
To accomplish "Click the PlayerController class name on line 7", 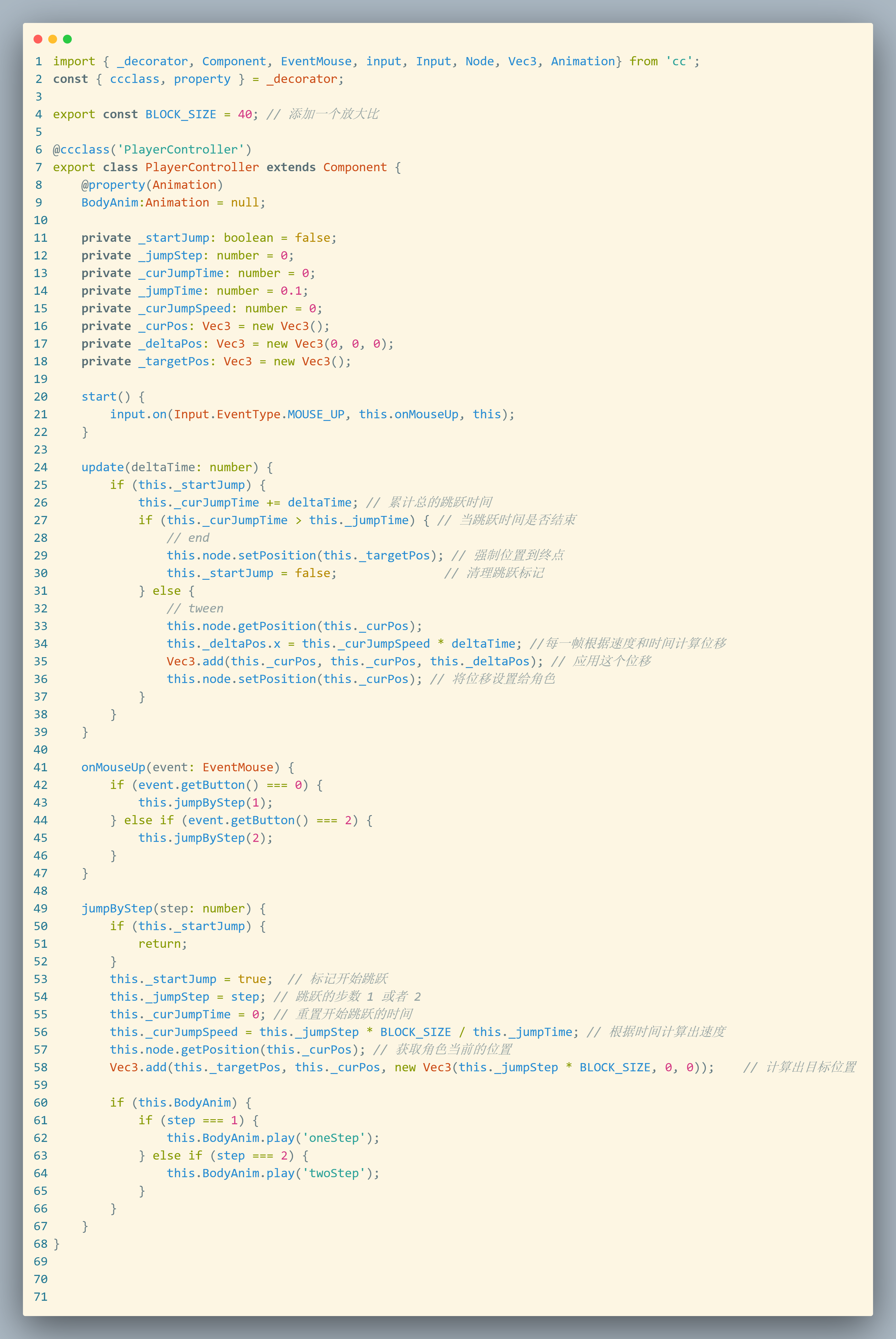I will point(202,167).
